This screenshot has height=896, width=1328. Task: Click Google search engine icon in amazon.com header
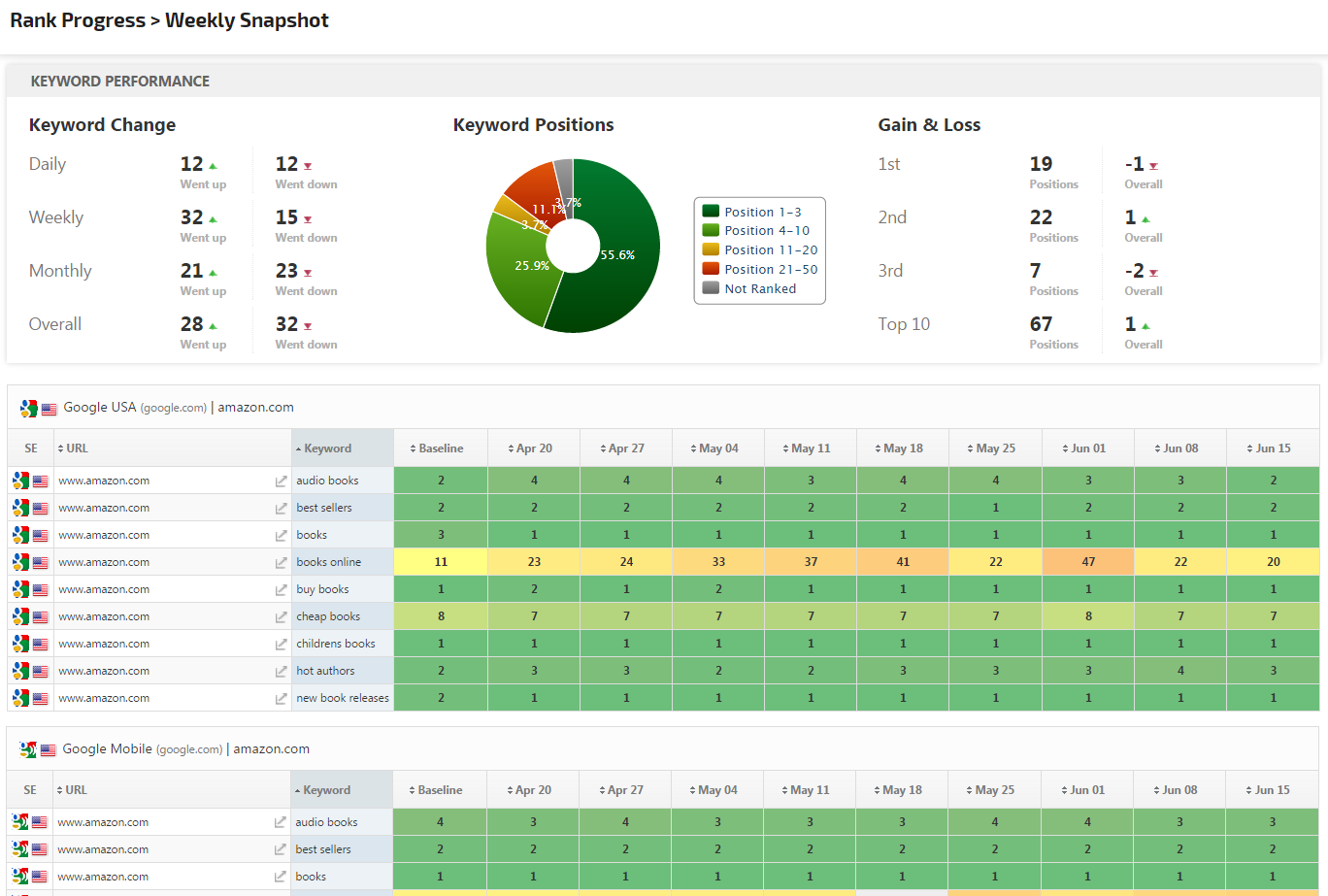click(x=28, y=409)
